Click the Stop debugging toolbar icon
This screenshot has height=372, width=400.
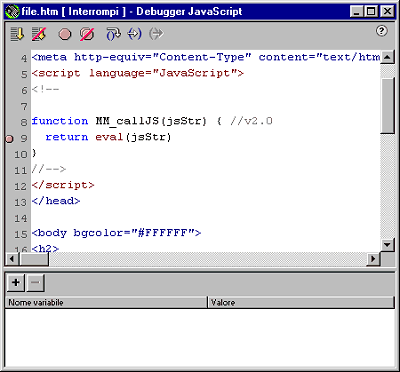coord(39,34)
